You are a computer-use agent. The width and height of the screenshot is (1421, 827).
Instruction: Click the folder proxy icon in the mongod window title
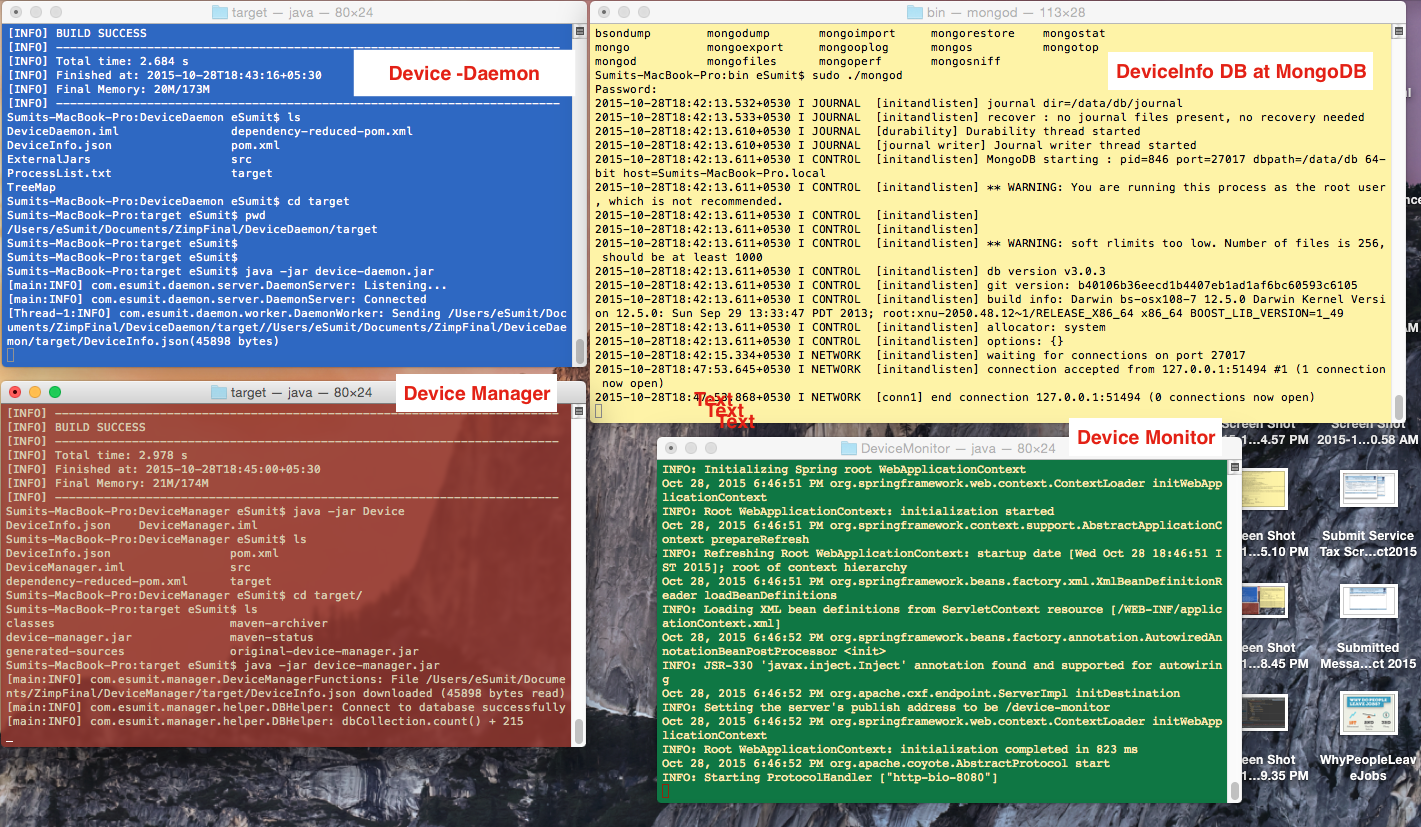coord(914,12)
